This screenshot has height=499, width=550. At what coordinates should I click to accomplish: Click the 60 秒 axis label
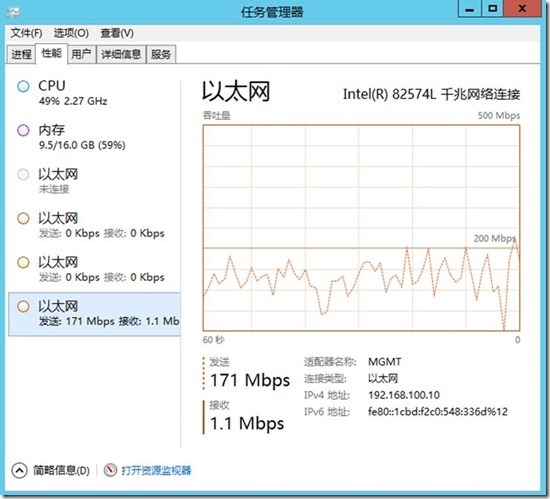coord(213,339)
